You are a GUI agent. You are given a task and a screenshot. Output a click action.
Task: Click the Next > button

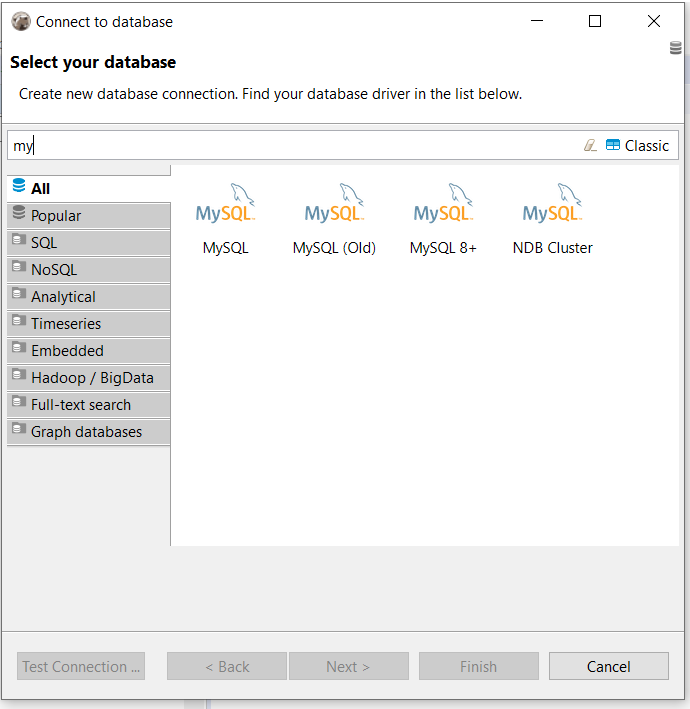click(x=349, y=666)
